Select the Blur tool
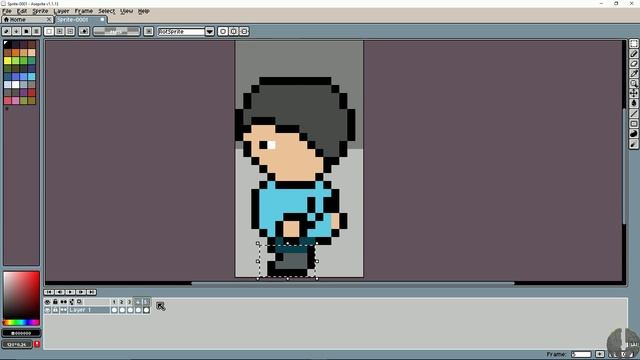Image resolution: width=640 pixels, height=360 pixels. [633, 144]
